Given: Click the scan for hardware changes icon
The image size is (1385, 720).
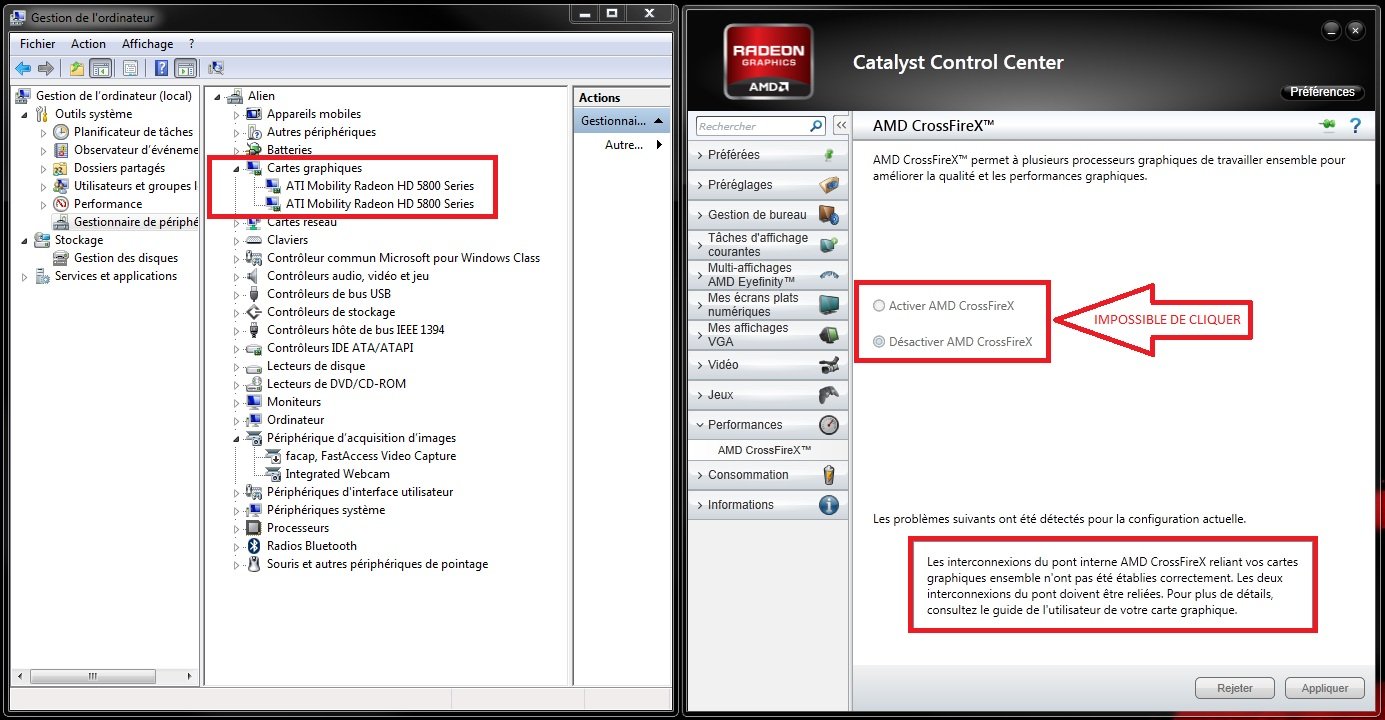Looking at the screenshot, I should tap(216, 68).
